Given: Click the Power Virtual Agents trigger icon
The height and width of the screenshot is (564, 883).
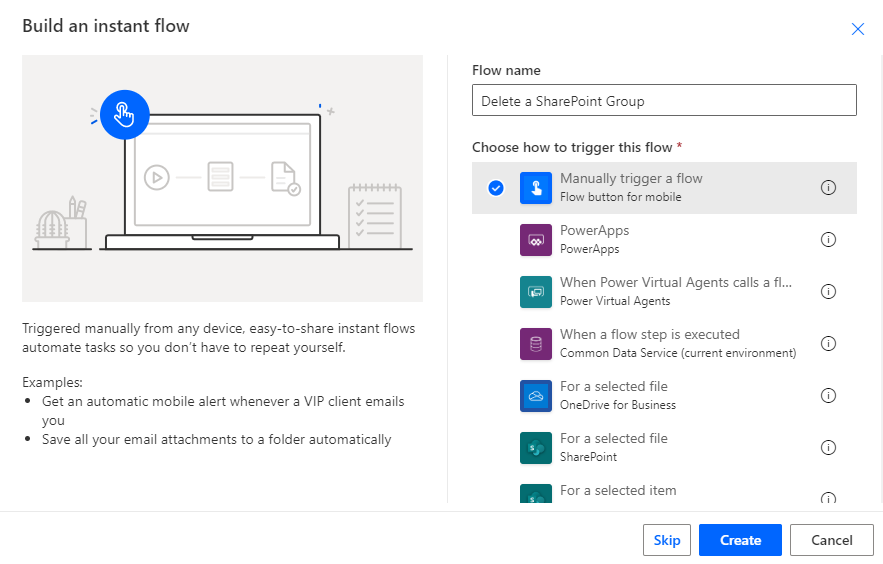Looking at the screenshot, I should click(x=536, y=292).
